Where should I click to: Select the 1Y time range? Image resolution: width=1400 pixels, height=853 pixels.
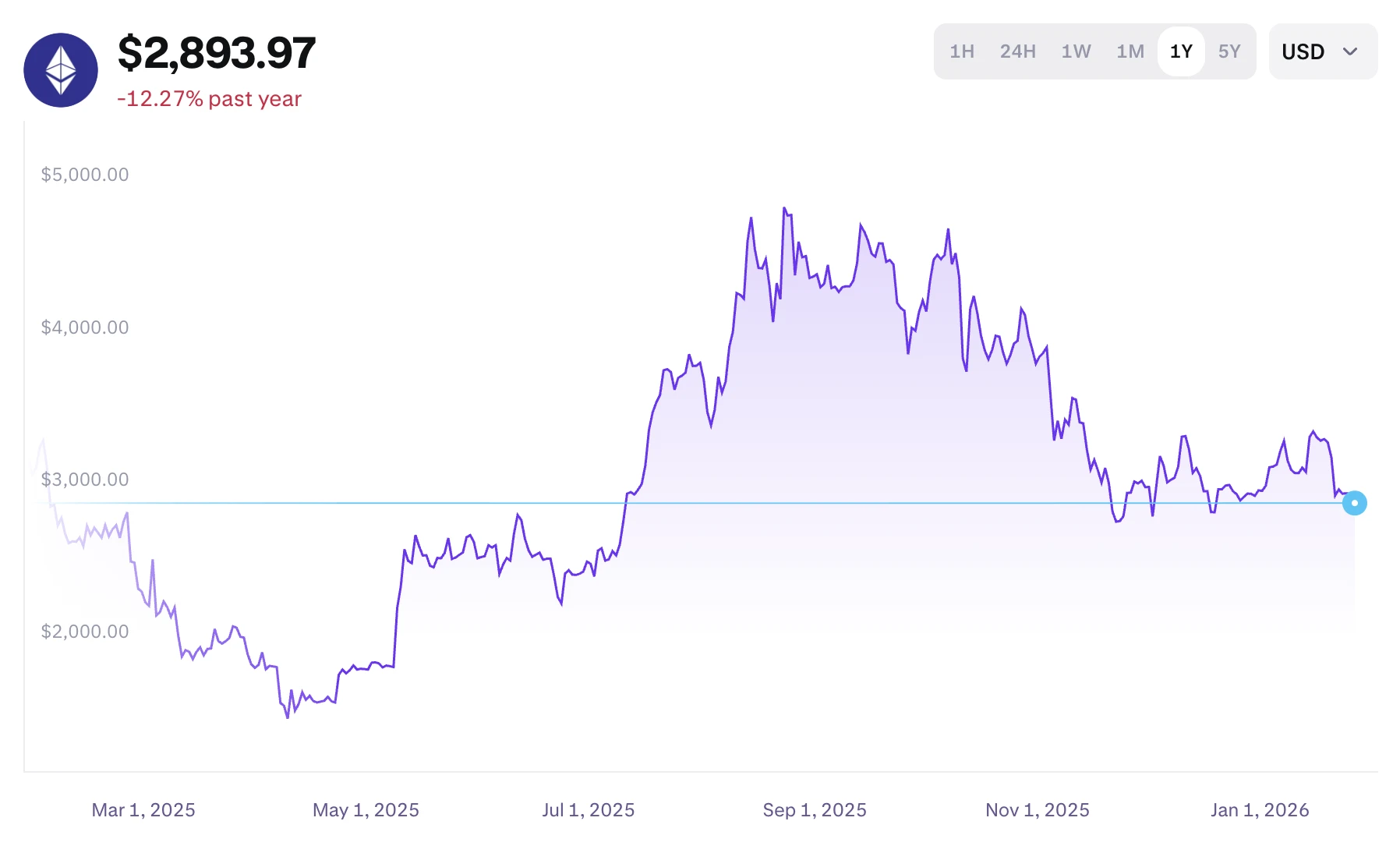point(1181,51)
